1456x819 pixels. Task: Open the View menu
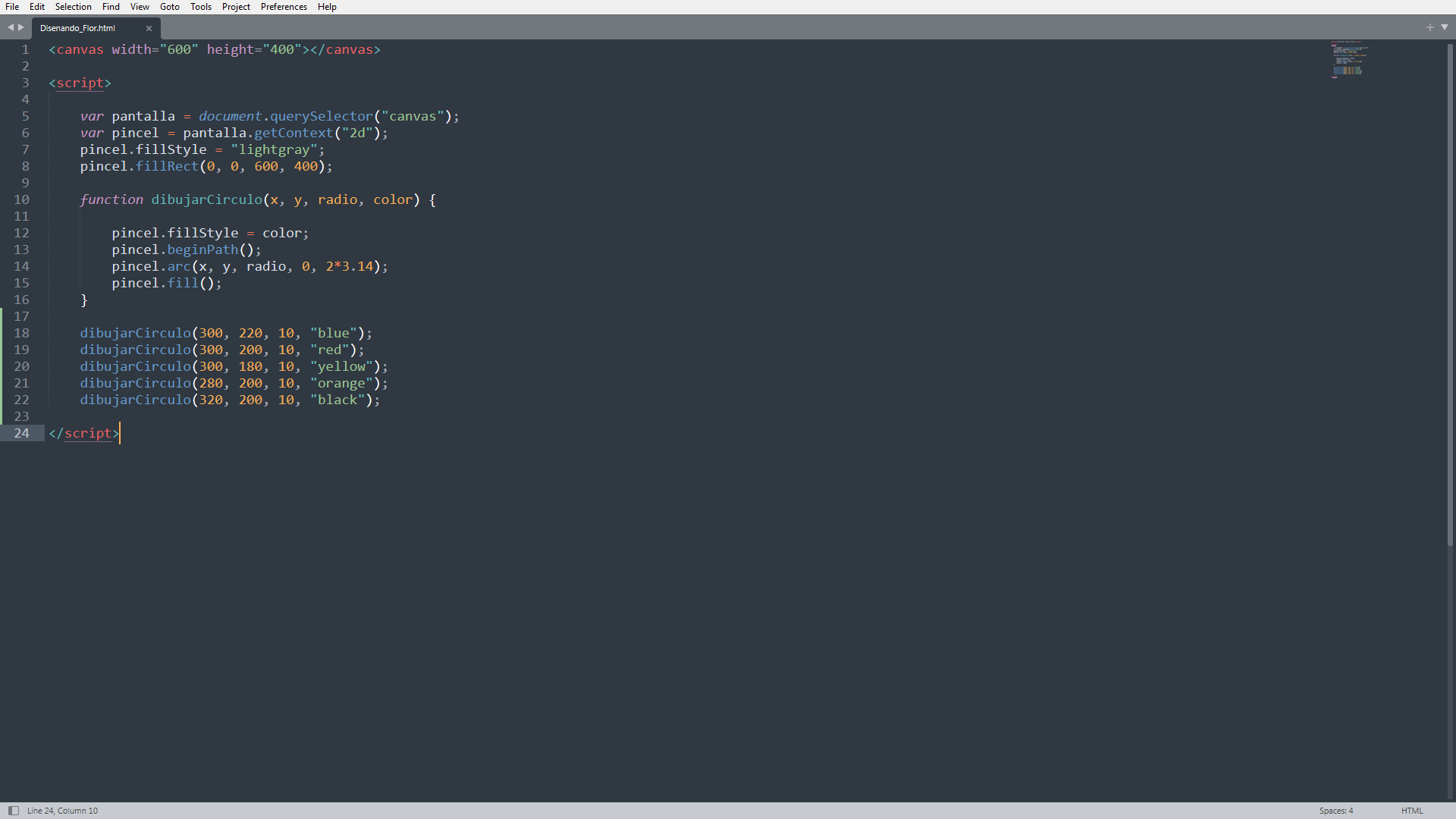click(140, 7)
